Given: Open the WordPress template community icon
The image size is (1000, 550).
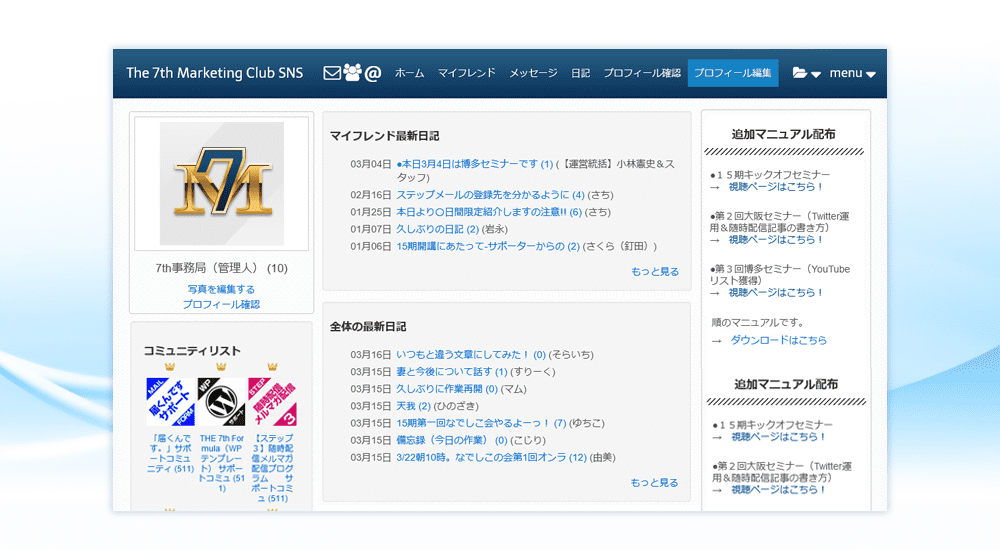Looking at the screenshot, I should click(221, 402).
